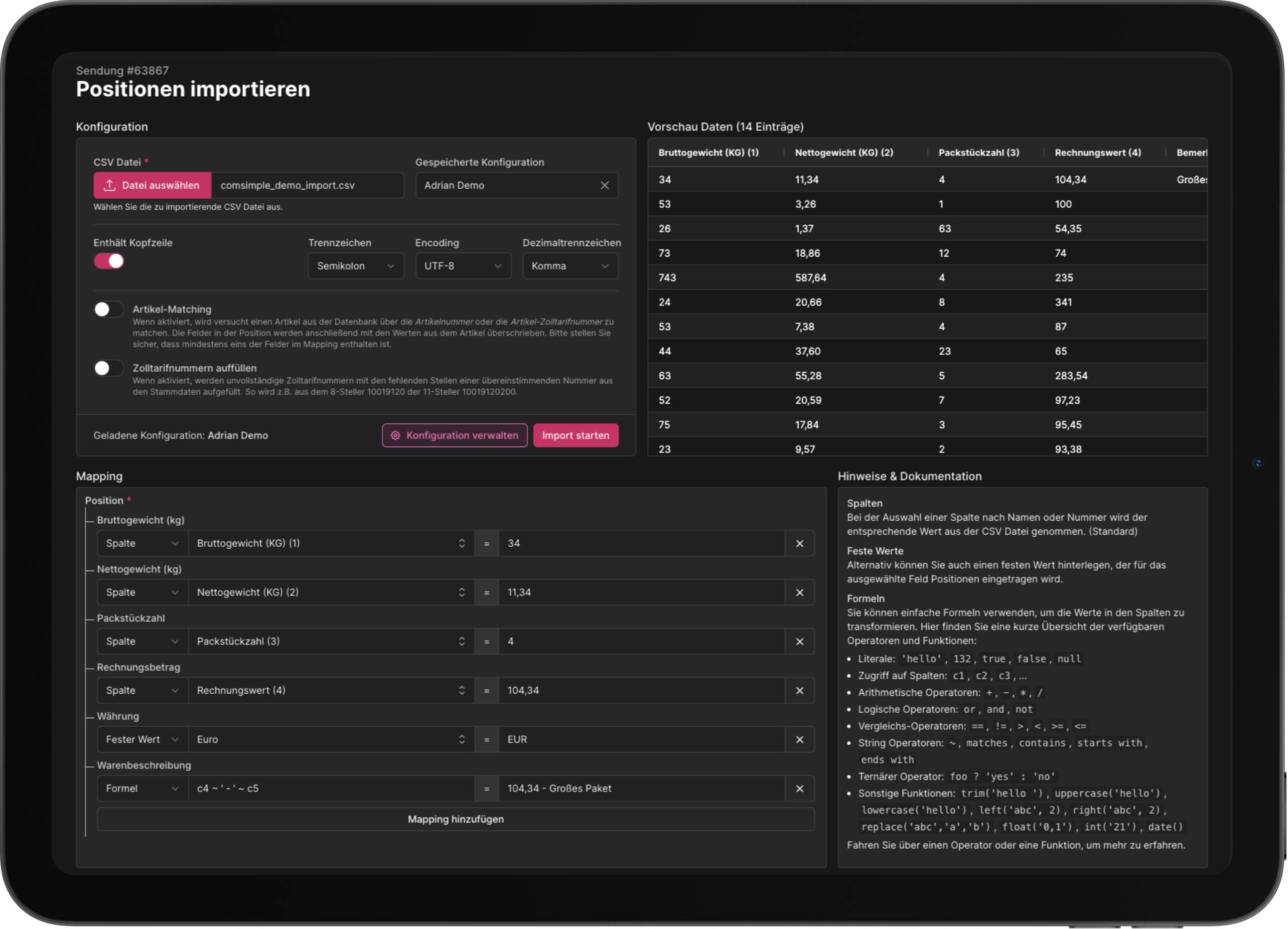Open the Bruttogewicht (KG) (1) column selector

(x=332, y=544)
